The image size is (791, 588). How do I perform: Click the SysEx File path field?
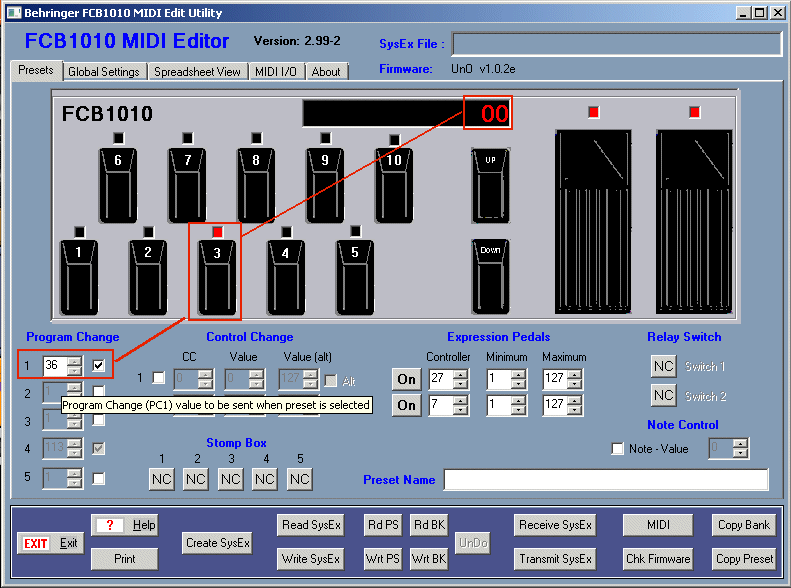coord(617,44)
